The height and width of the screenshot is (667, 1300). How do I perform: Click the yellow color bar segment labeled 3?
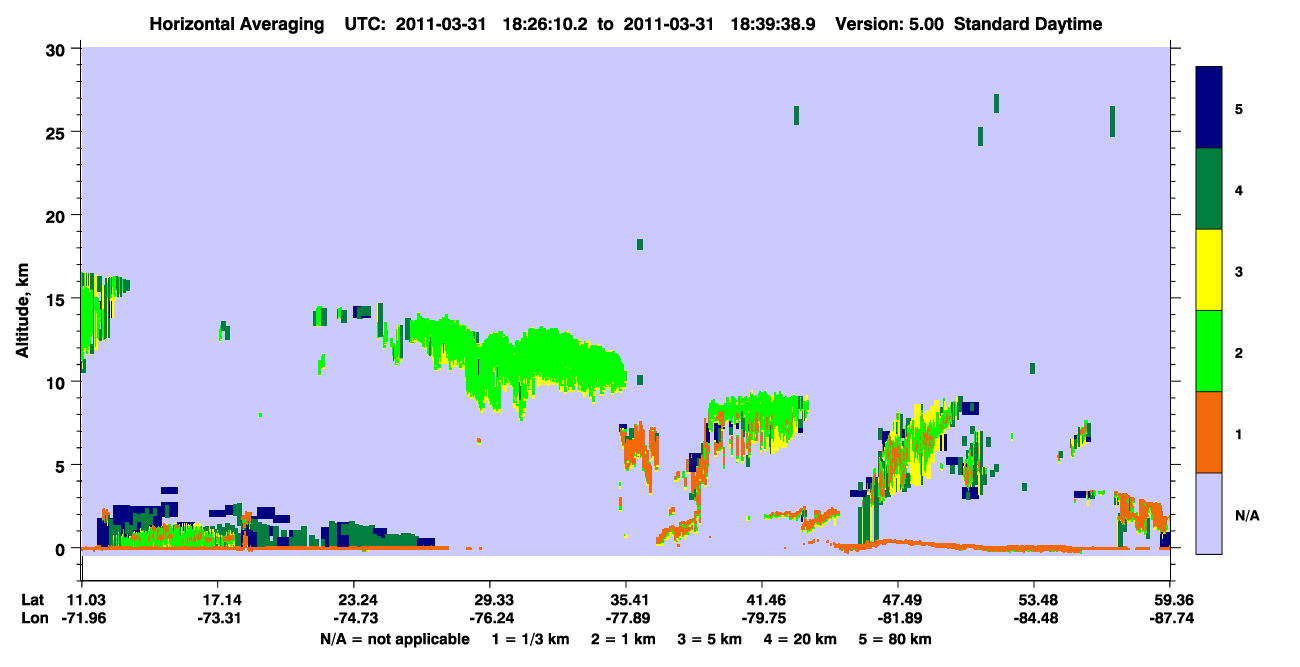(1209, 270)
